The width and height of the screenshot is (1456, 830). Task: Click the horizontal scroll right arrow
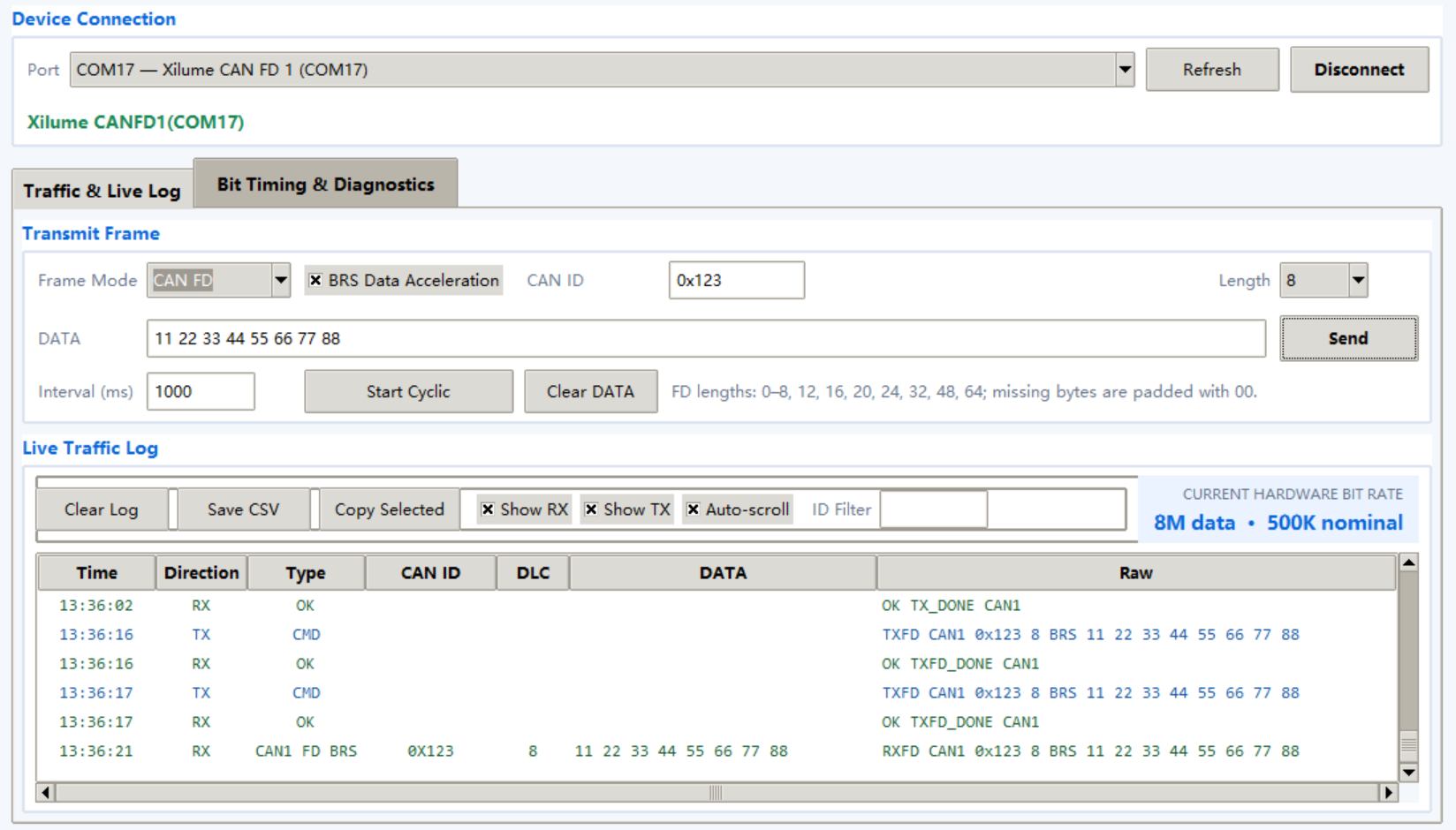pyautogui.click(x=1388, y=793)
